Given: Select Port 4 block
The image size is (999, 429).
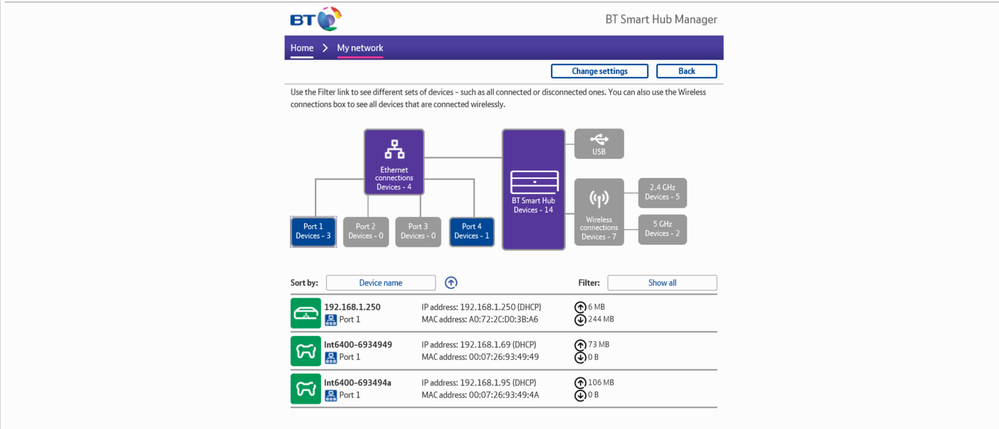Looking at the screenshot, I should click(x=471, y=231).
